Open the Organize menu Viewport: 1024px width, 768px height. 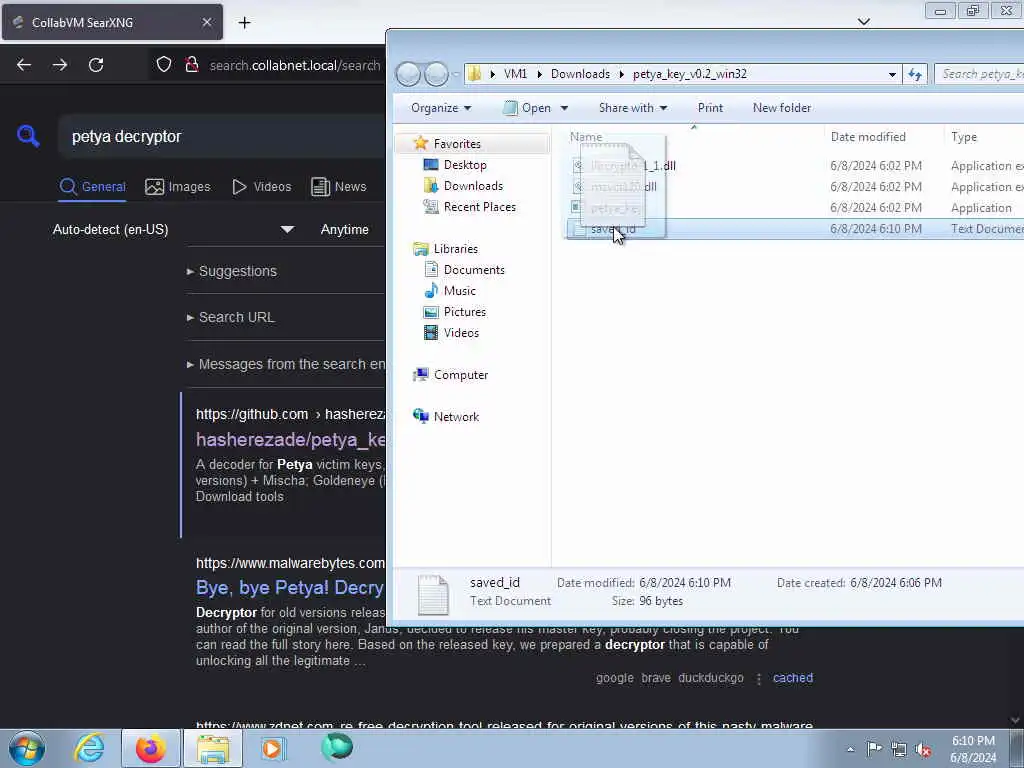click(x=441, y=108)
